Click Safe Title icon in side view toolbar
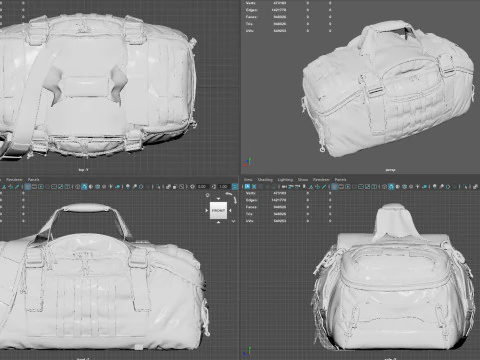 (x=374, y=187)
